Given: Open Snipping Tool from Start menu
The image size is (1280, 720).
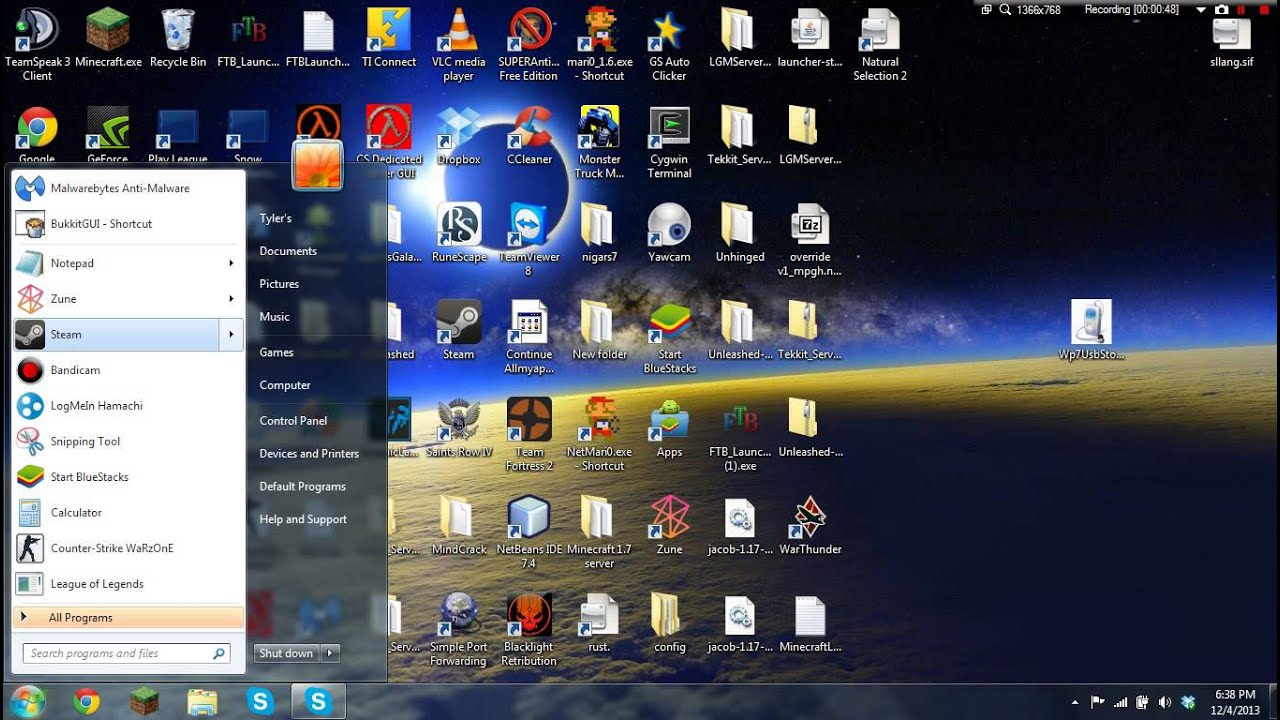Looking at the screenshot, I should point(128,442).
